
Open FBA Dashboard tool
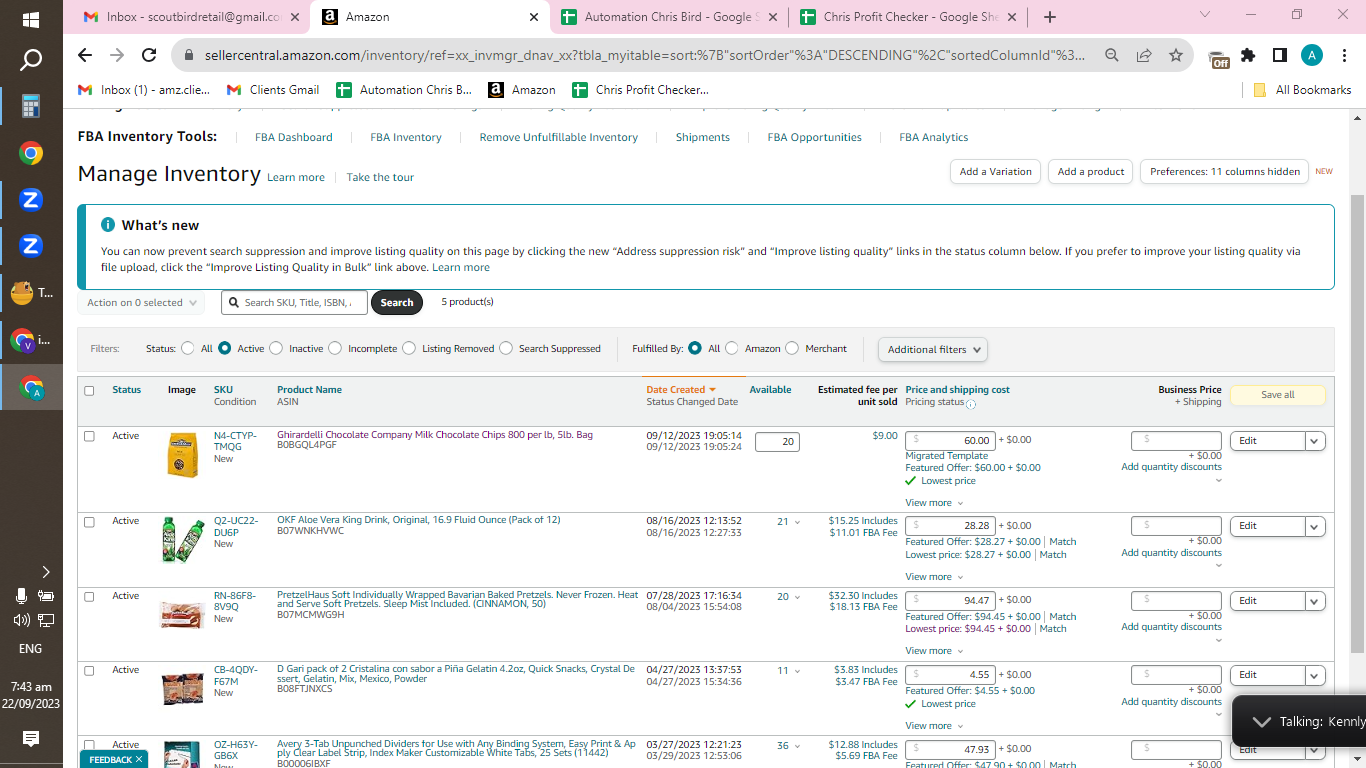[294, 138]
